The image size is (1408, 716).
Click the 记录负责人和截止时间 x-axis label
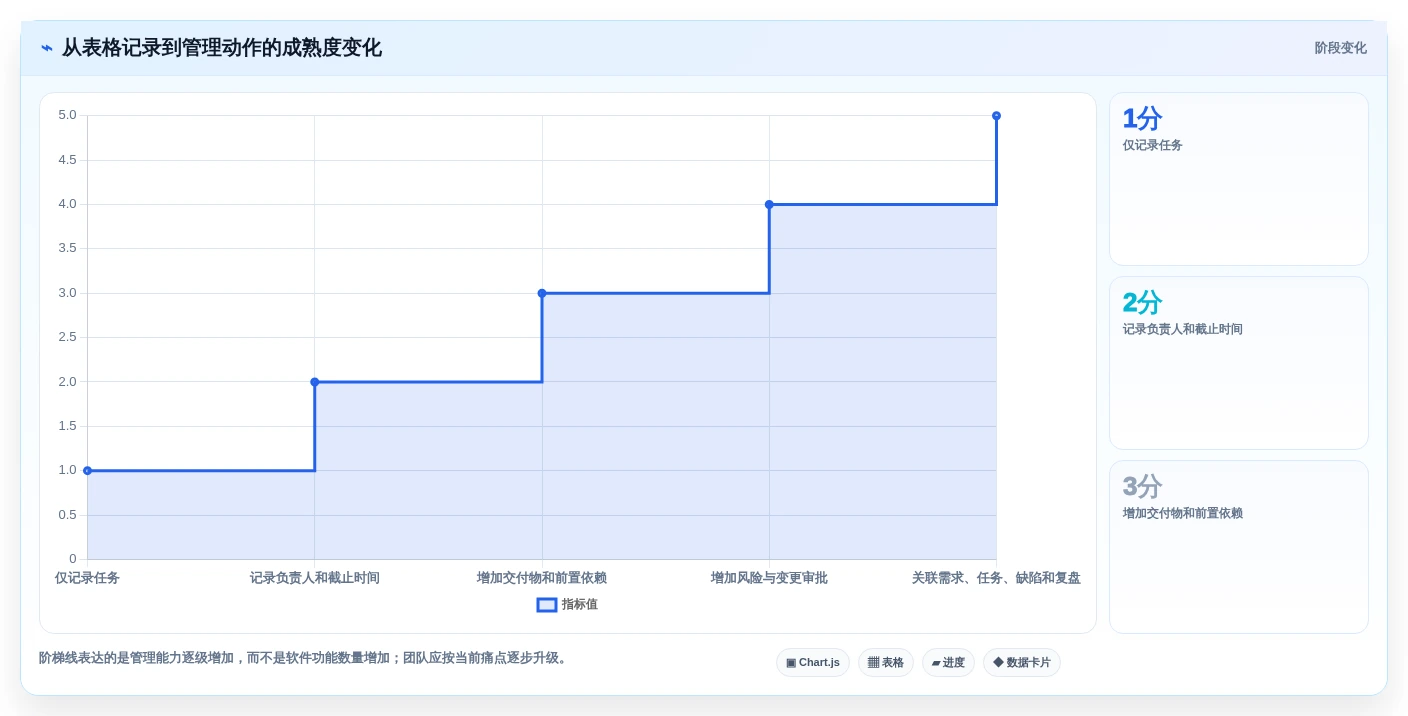(x=315, y=578)
